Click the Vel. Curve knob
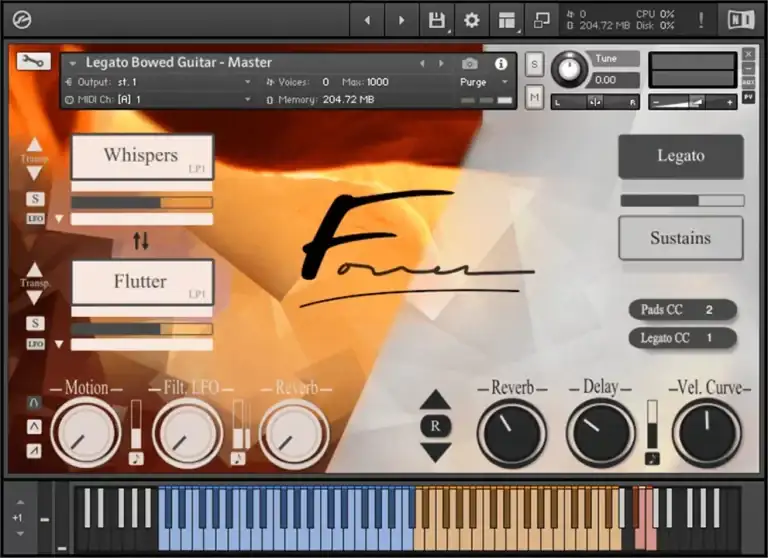 tap(707, 434)
